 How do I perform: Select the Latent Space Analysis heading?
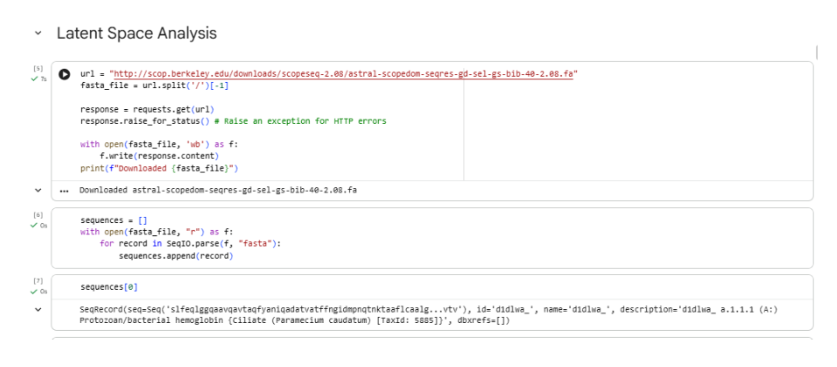coord(137,33)
